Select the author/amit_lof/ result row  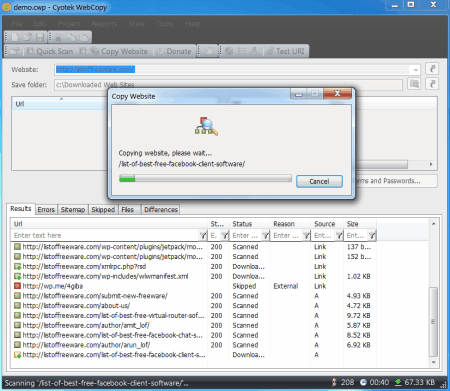click(193, 325)
